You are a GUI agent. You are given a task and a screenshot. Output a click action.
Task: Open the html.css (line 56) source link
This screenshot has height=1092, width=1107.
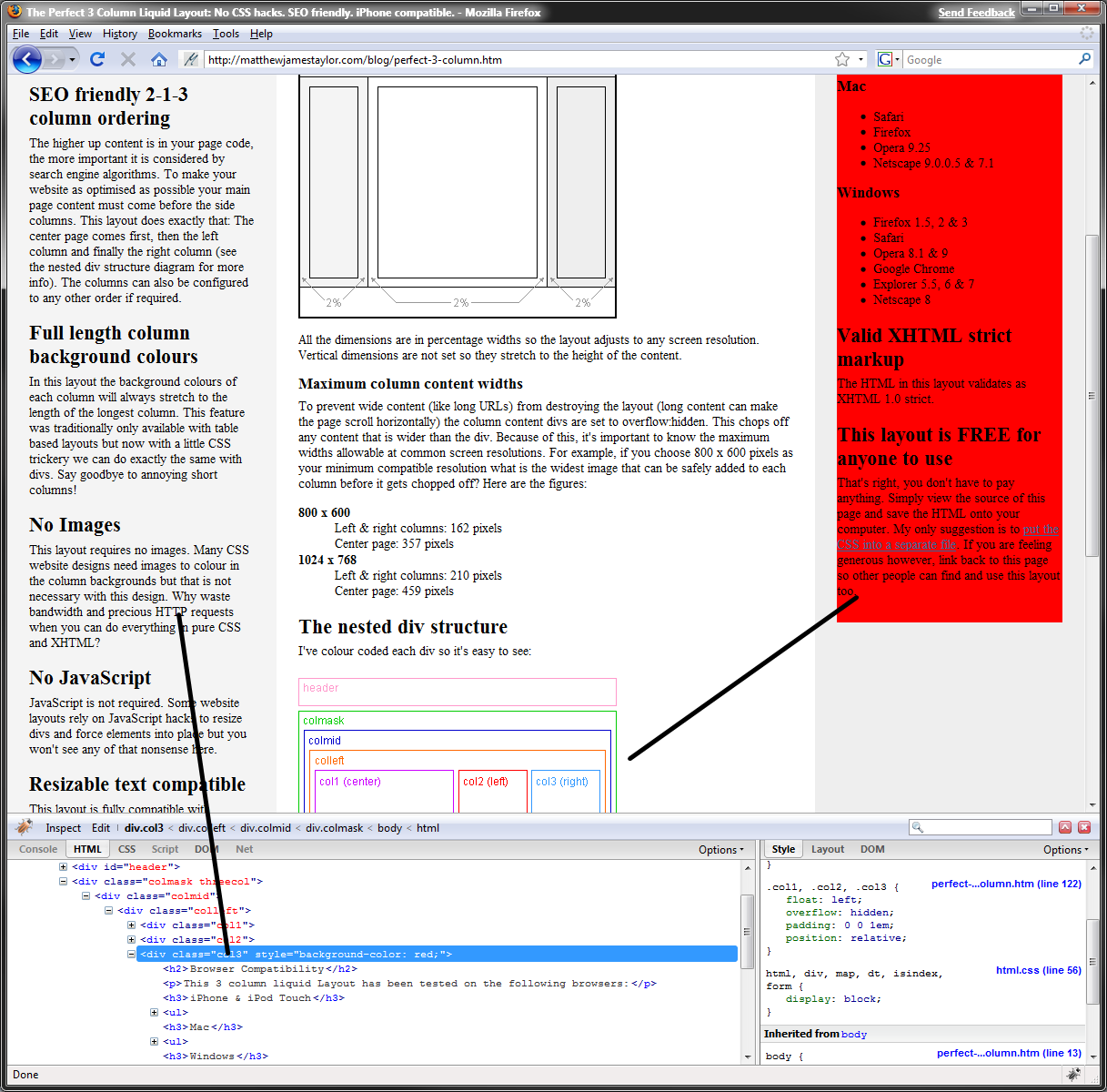pyautogui.click(x=1038, y=970)
